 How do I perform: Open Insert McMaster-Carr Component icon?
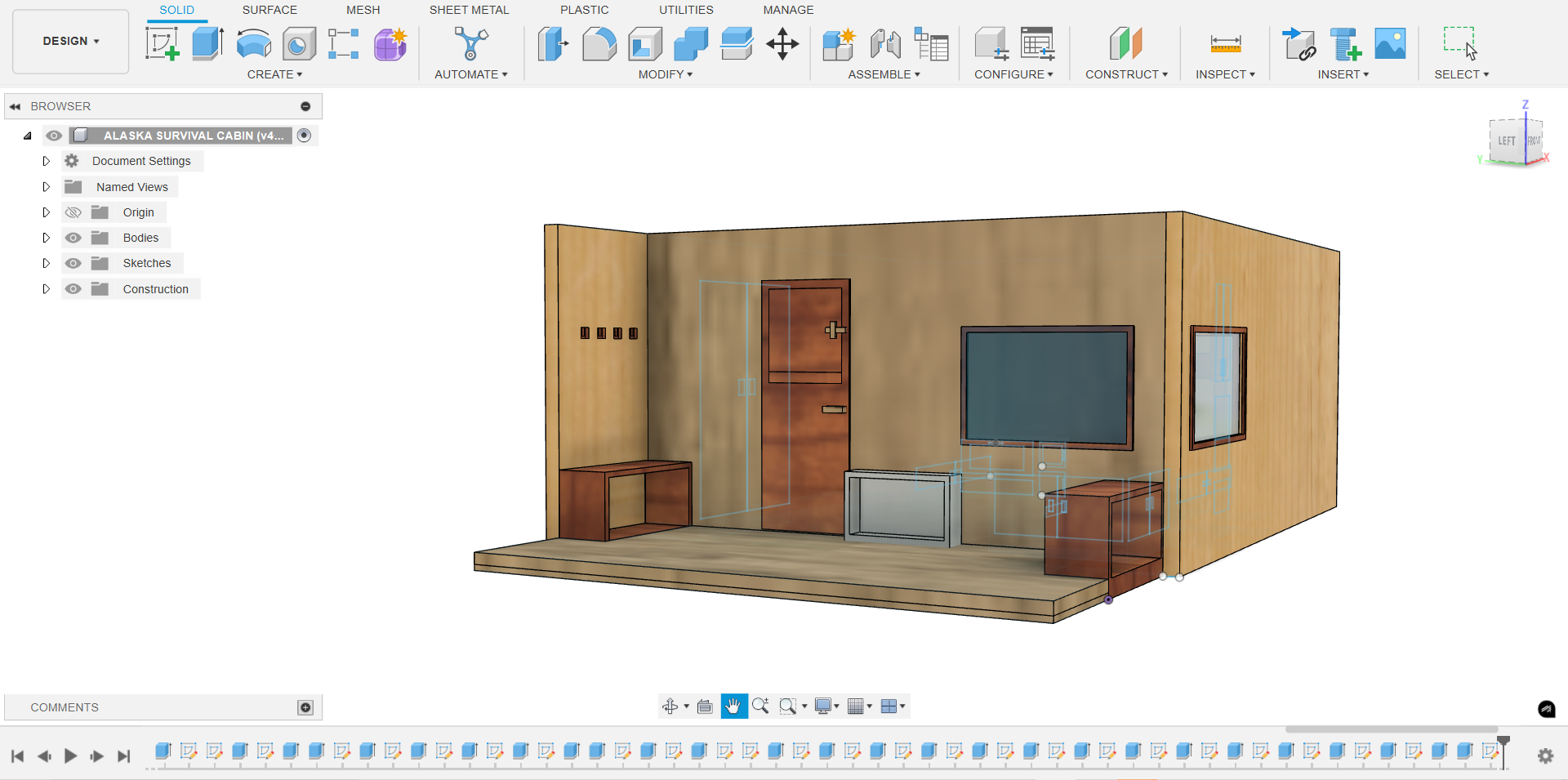(1344, 43)
